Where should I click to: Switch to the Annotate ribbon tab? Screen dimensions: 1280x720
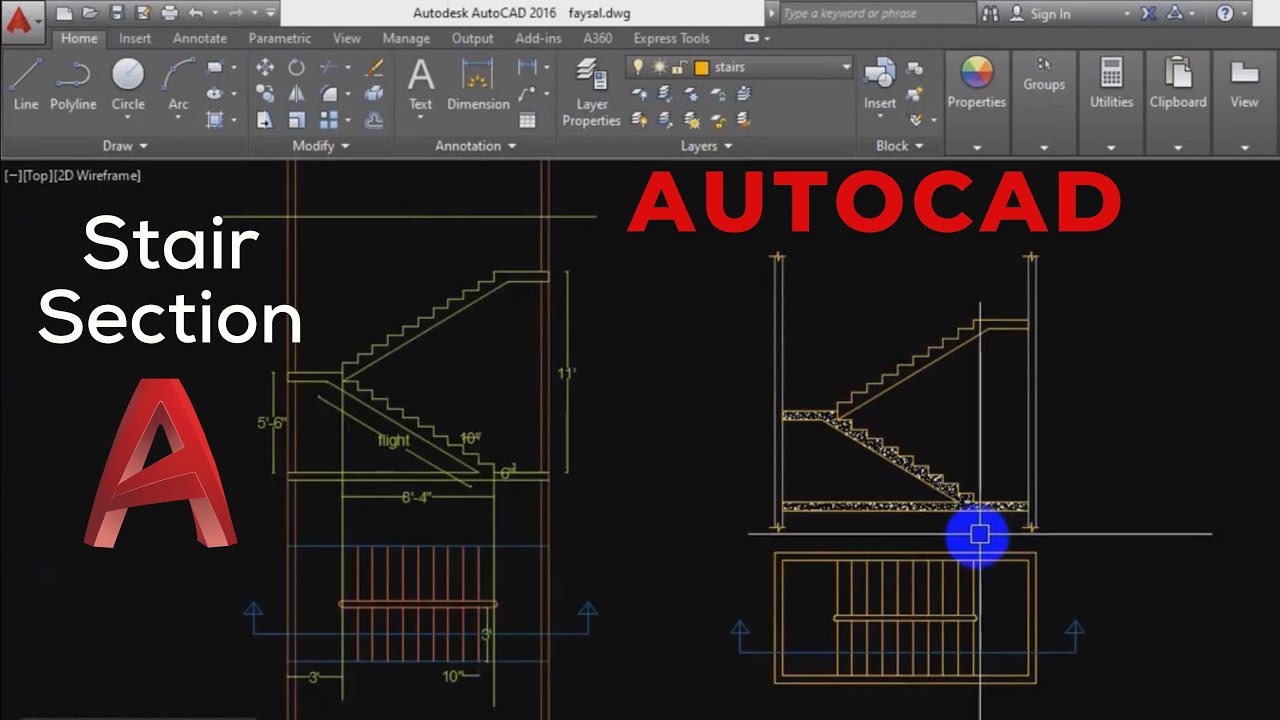(x=199, y=38)
